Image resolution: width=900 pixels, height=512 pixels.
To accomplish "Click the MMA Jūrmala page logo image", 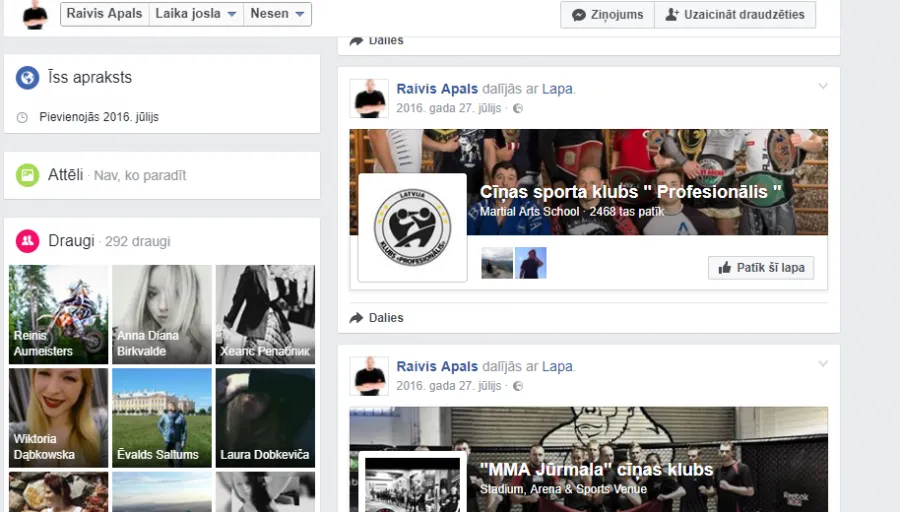I will [412, 482].
